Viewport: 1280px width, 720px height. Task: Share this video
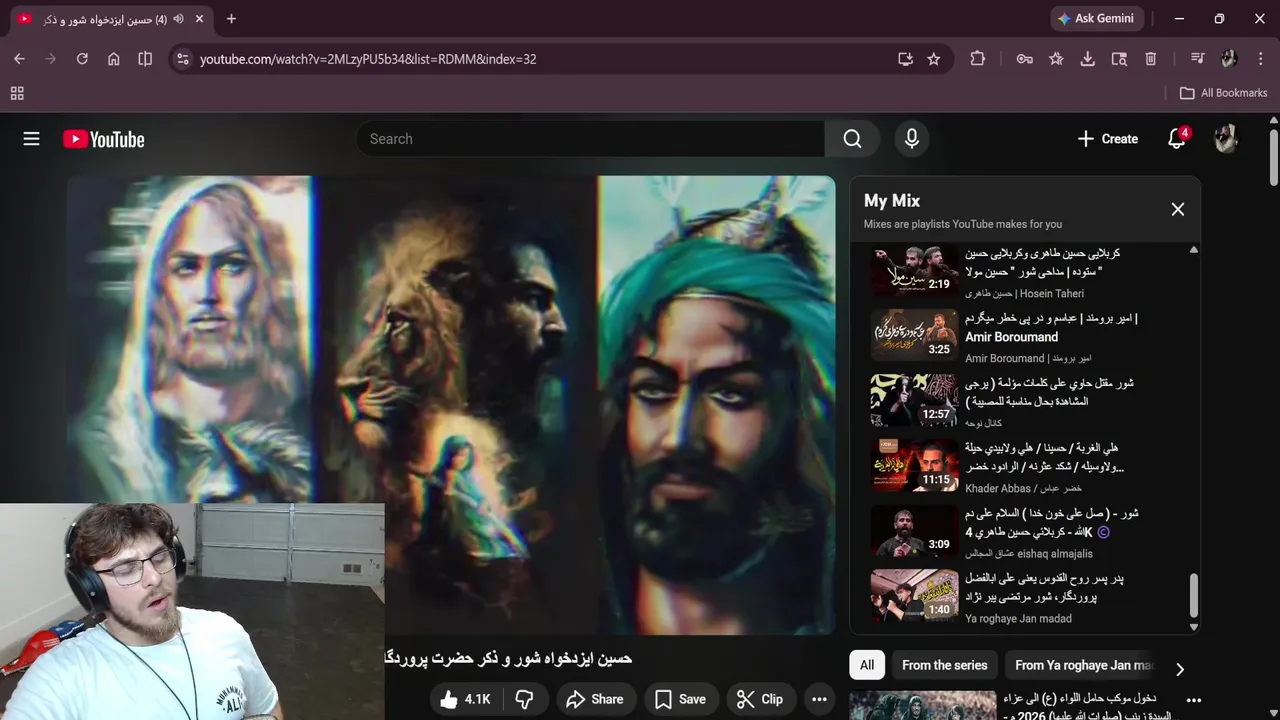click(x=594, y=699)
